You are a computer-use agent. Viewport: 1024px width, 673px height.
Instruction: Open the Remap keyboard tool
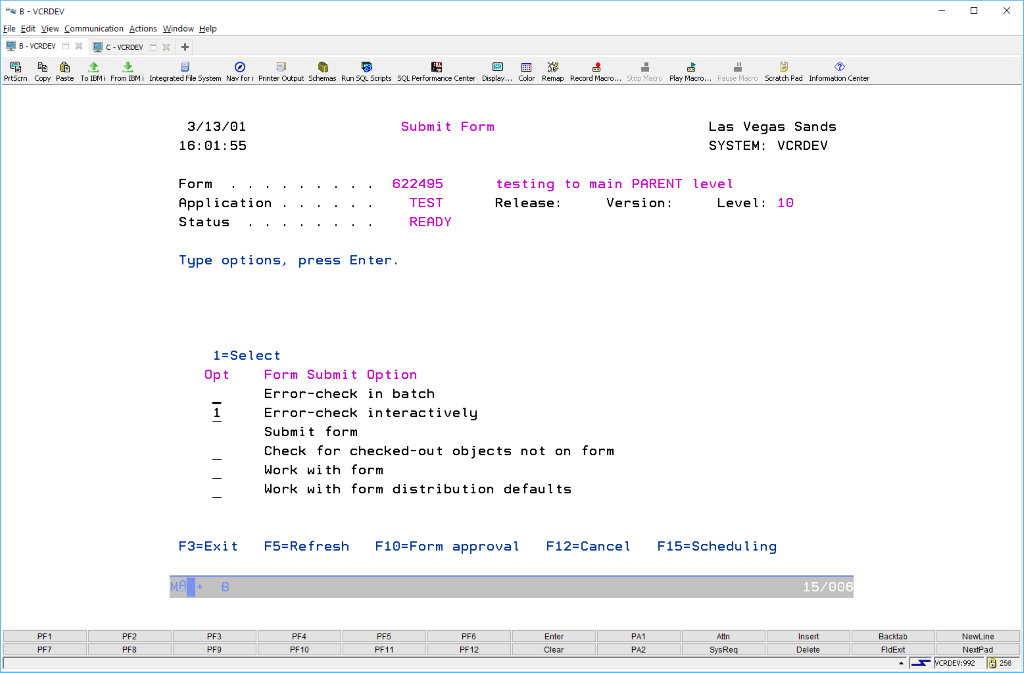coord(552,71)
